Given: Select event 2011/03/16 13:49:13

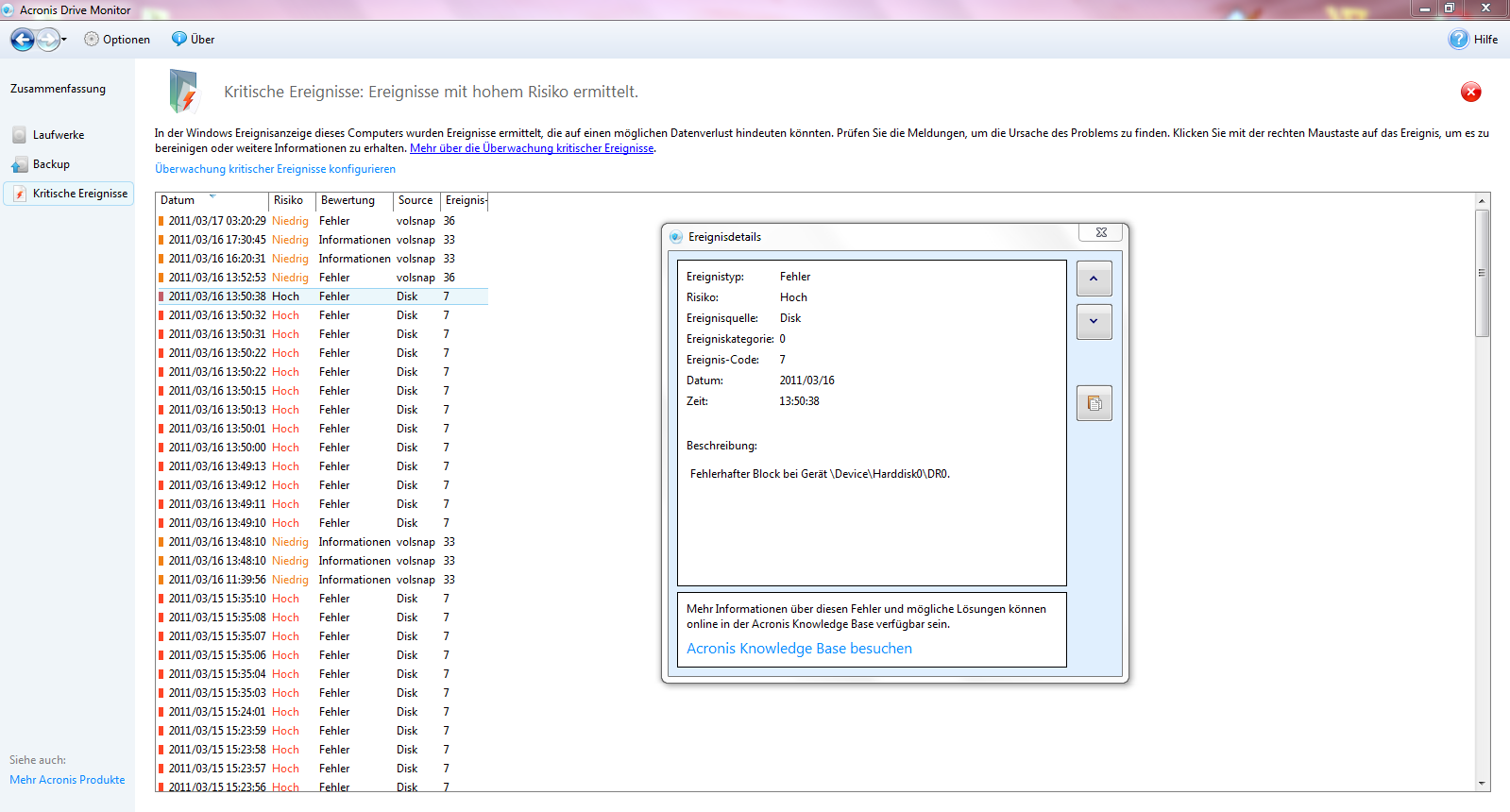Looking at the screenshot, I should 322,466.
